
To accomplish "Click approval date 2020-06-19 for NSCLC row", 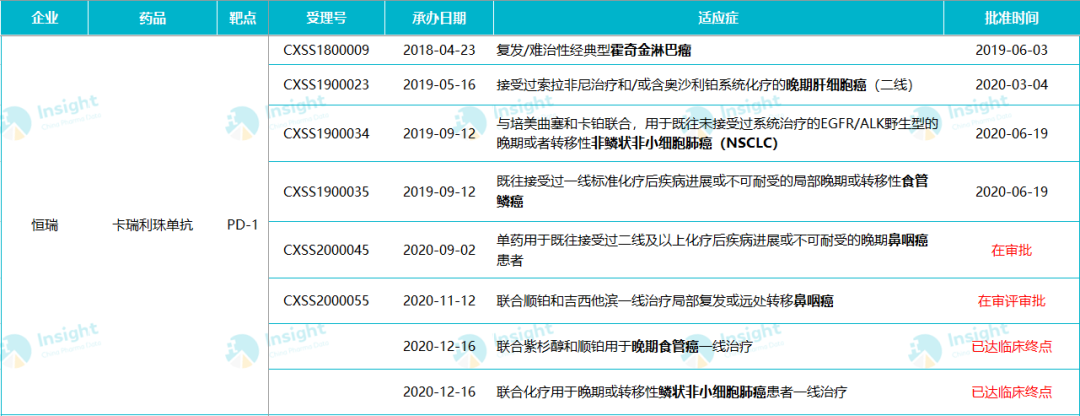I will pos(1012,133).
